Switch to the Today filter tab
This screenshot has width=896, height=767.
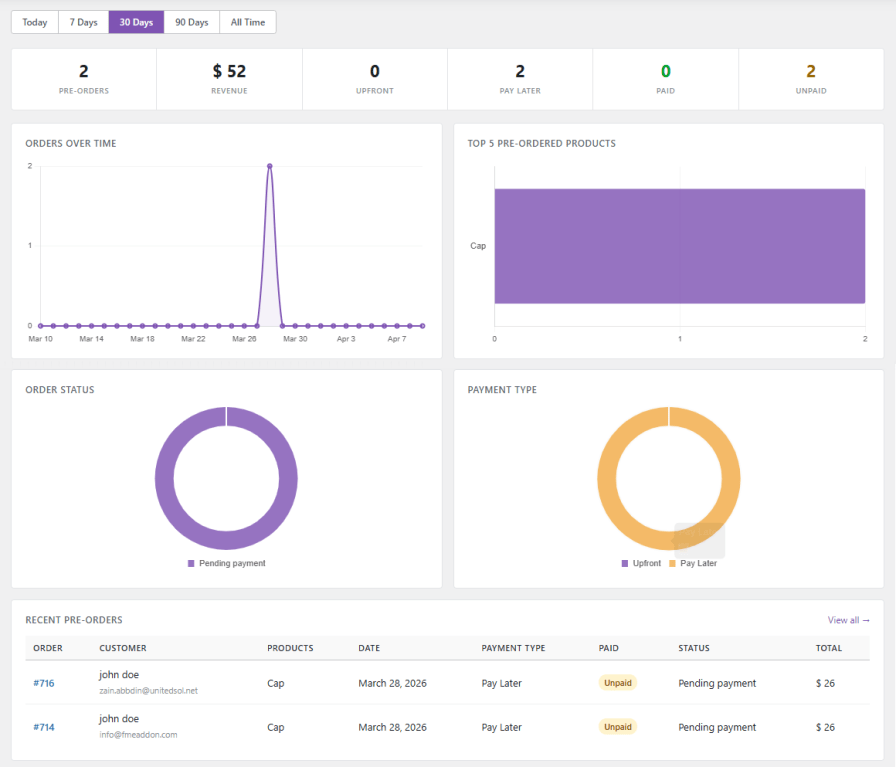tap(34, 21)
